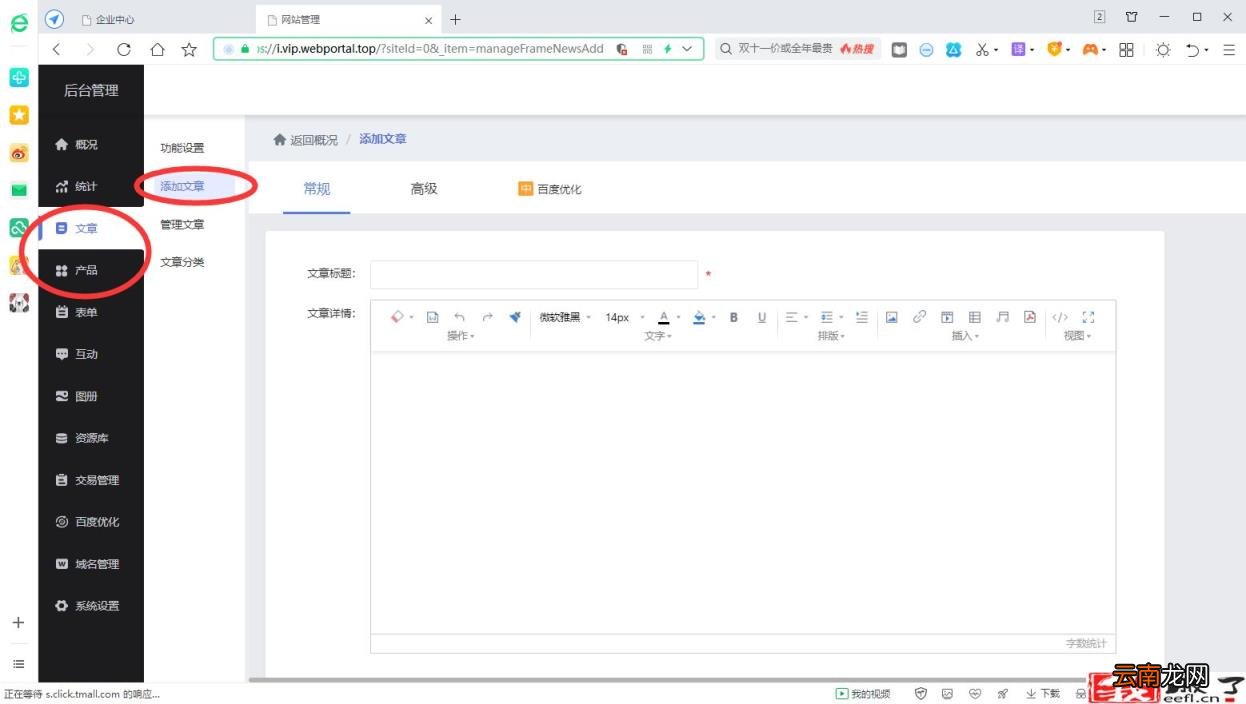Click the undo arrow in editor toolbar

point(460,317)
